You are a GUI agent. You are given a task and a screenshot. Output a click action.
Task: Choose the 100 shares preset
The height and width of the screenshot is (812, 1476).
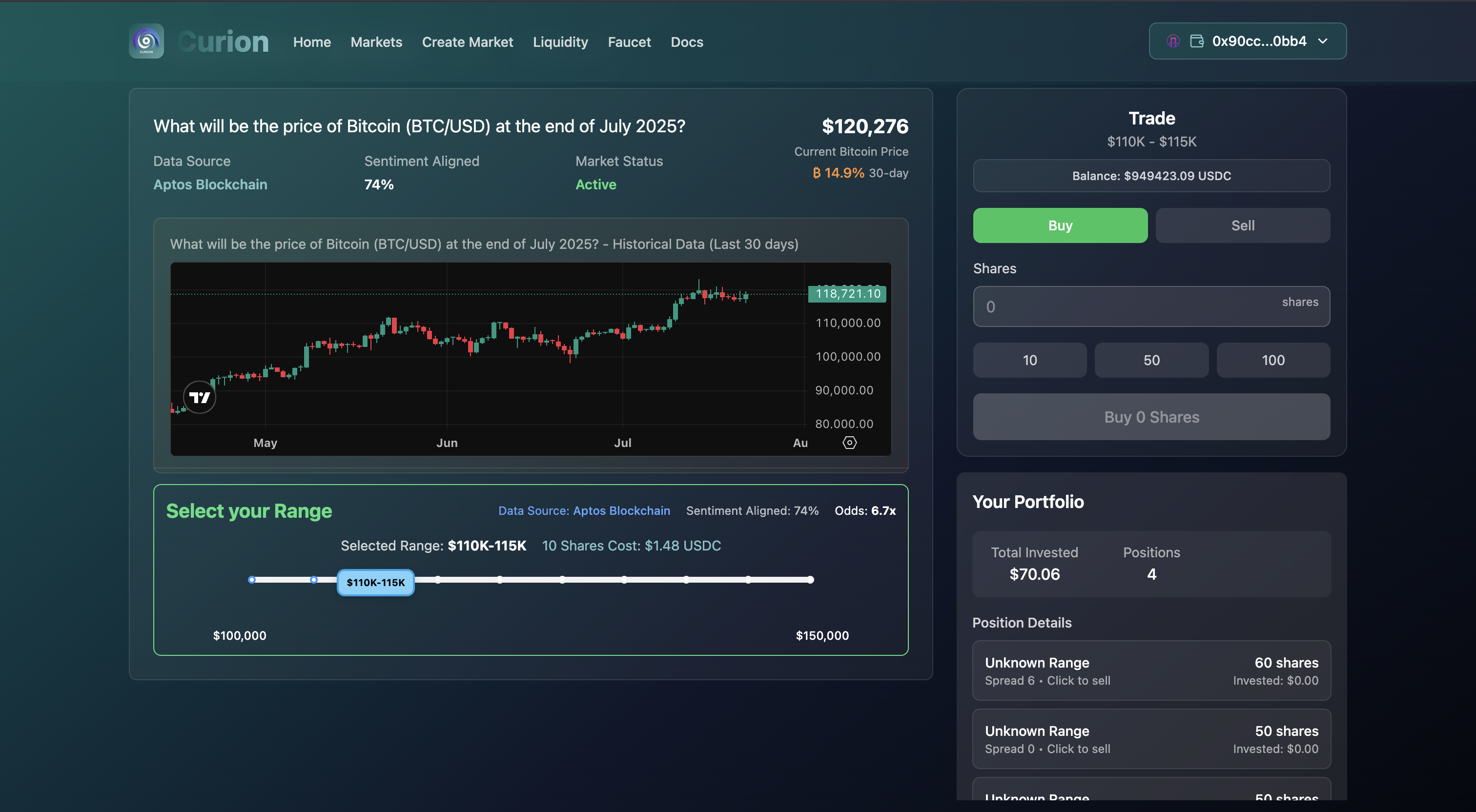click(1272, 360)
